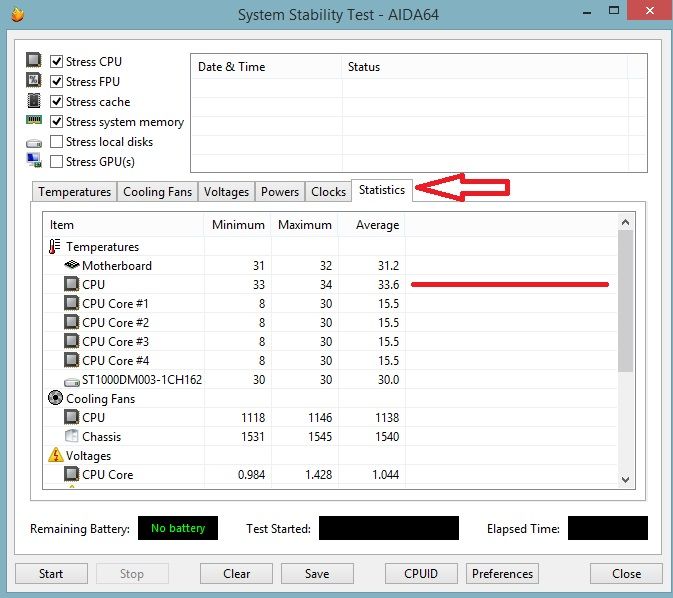This screenshot has height=598, width=673.
Task: Click the AIDA64 flame icon in title bar
Action: 18,14
